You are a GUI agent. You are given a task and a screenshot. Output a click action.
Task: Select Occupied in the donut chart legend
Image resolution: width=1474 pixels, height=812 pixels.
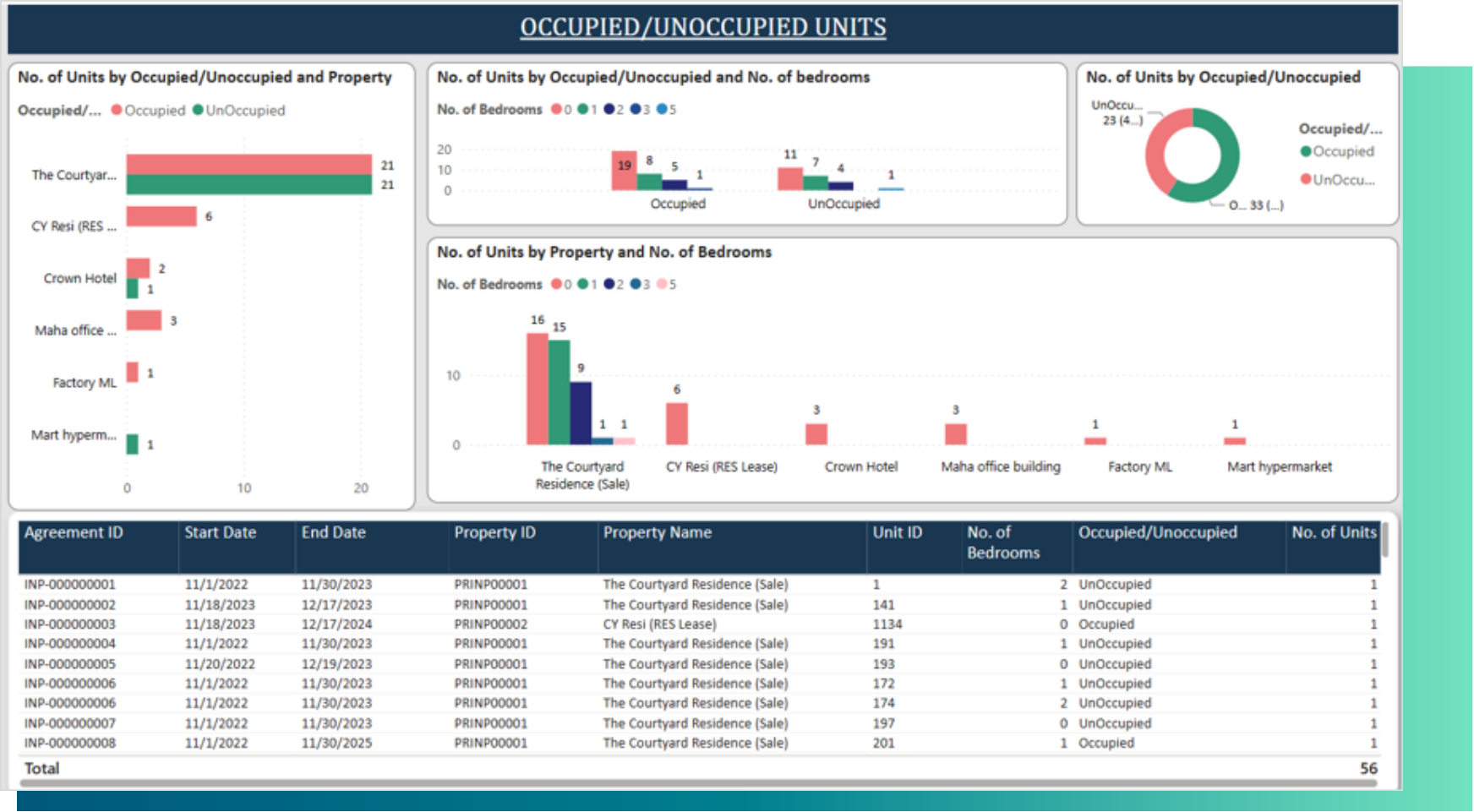point(1342,151)
